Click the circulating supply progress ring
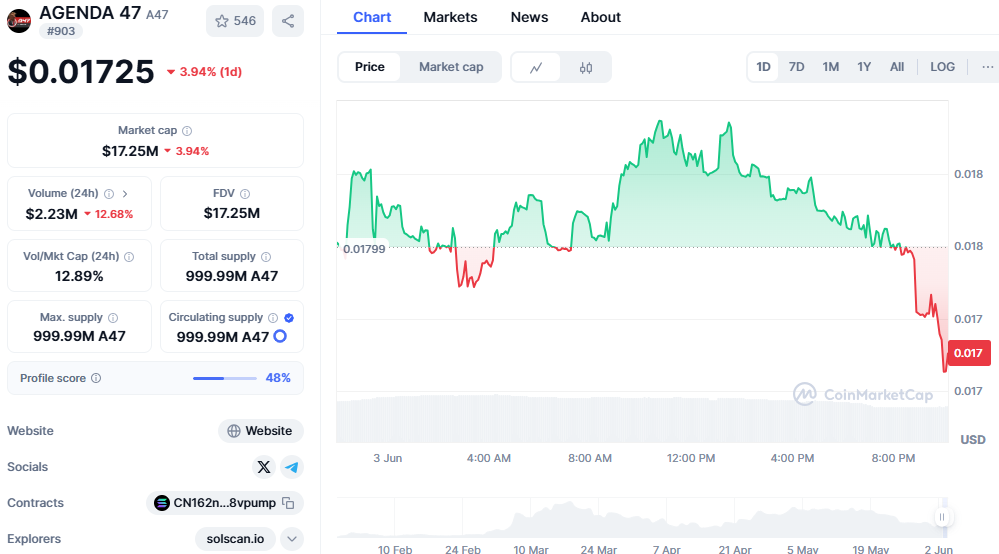This screenshot has height=554, width=999. [x=280, y=336]
